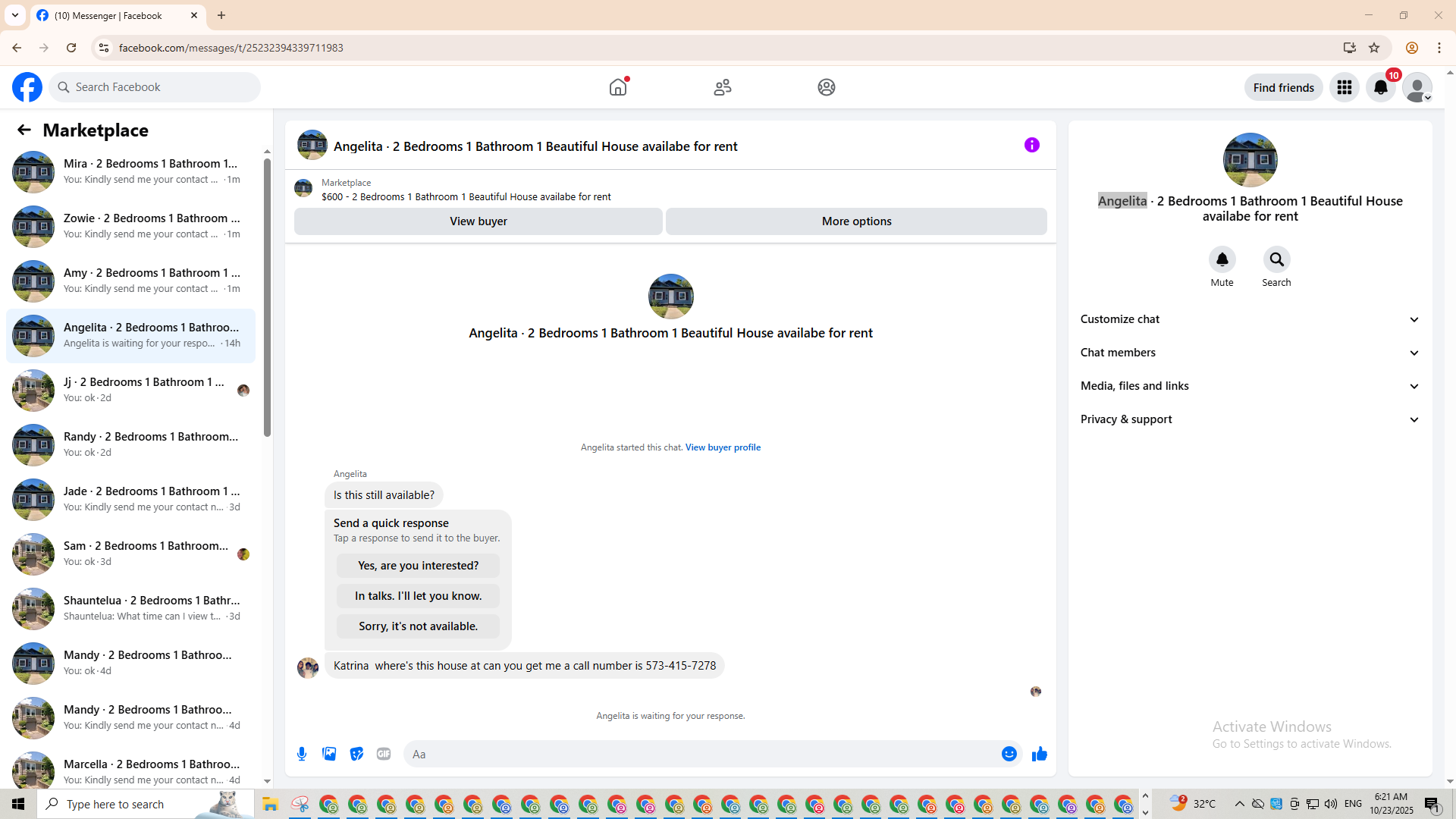
Task: Mute this conversation
Action: tap(1222, 259)
